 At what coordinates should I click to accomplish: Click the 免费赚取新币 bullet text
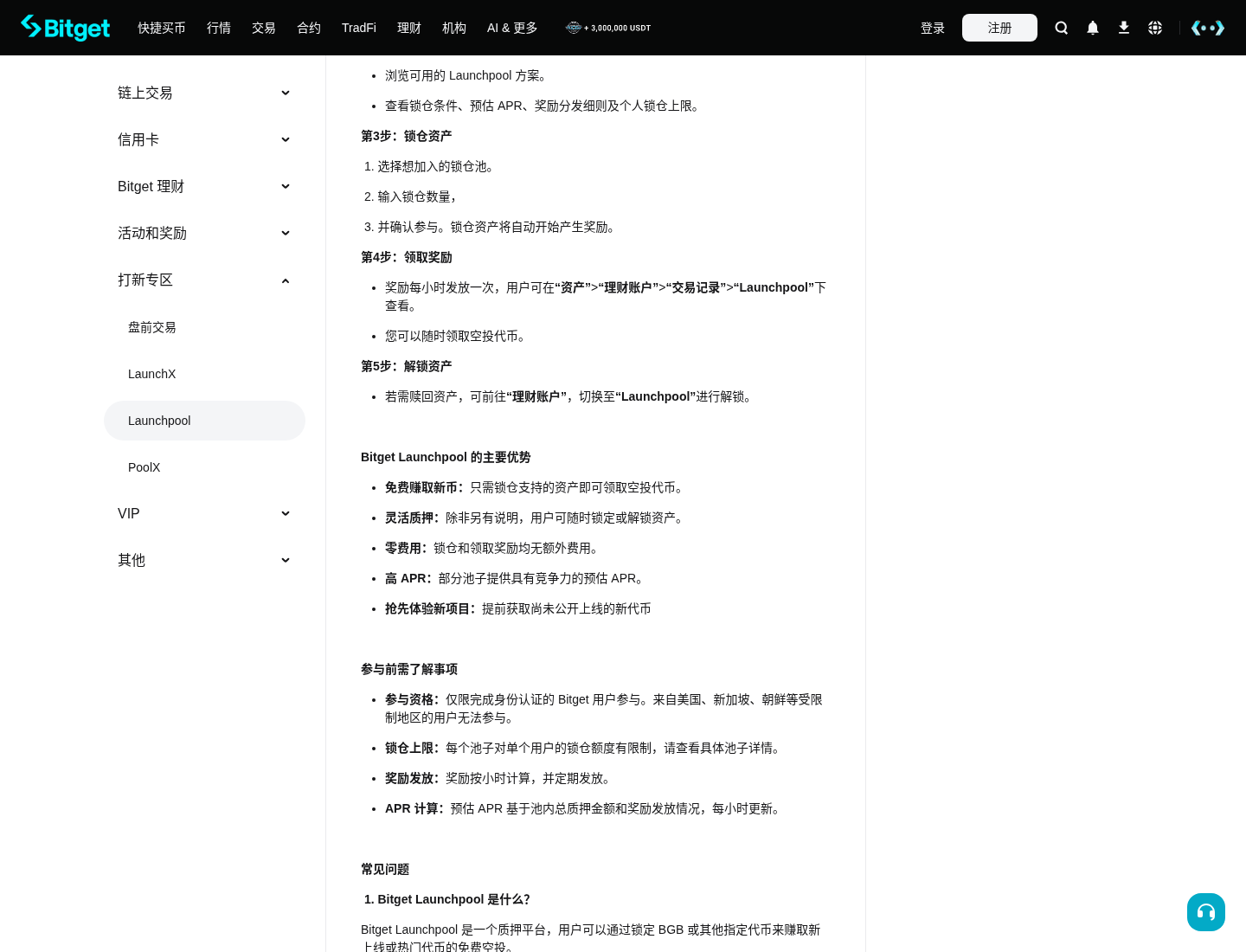(536, 487)
